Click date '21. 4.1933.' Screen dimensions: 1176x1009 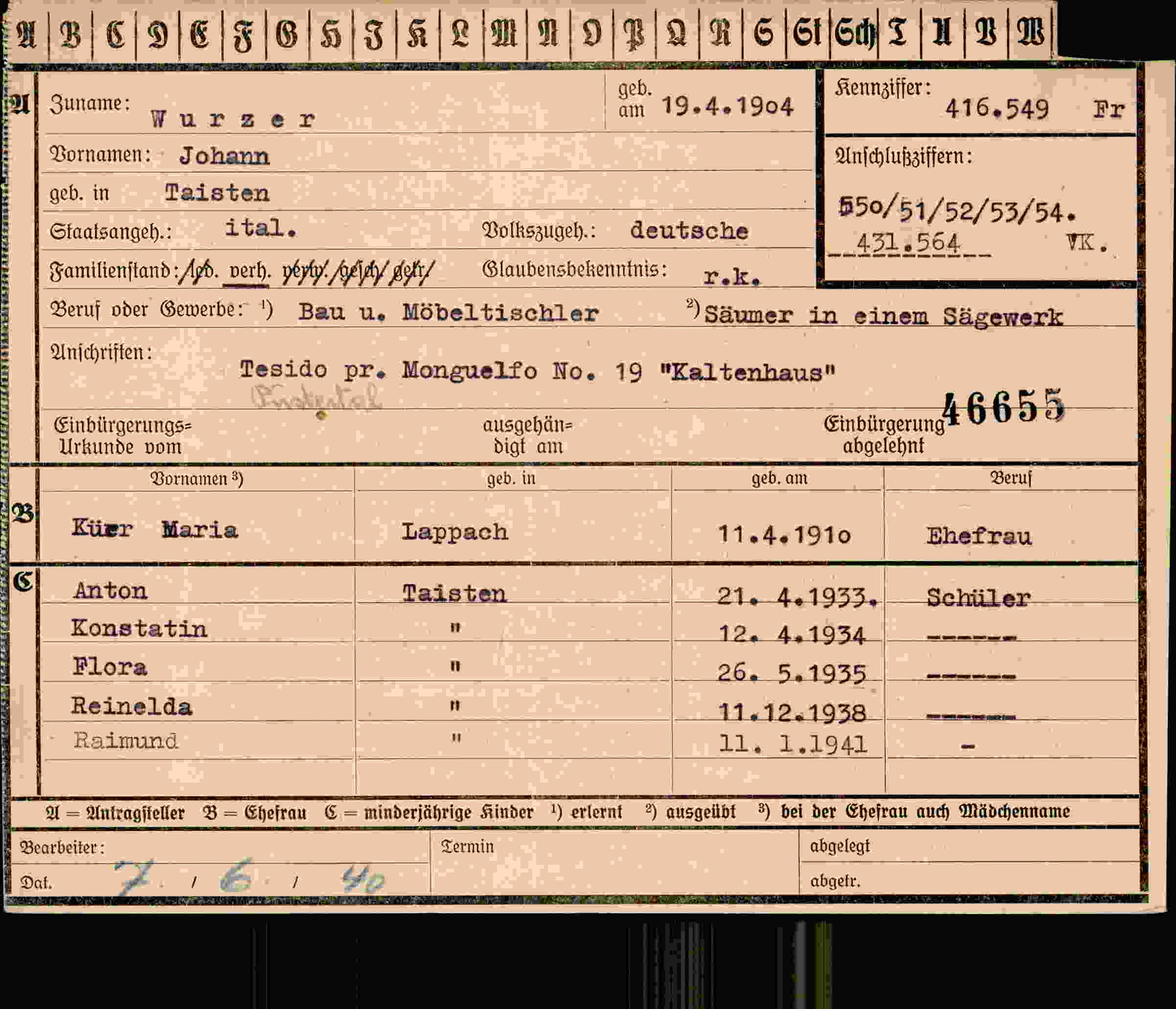pyautogui.click(x=797, y=596)
